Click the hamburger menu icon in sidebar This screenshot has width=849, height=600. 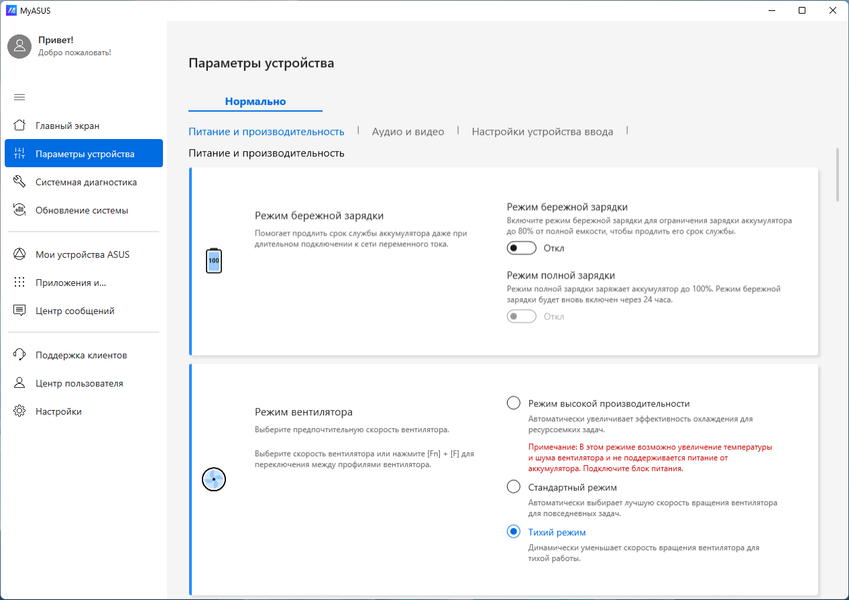tap(19, 97)
